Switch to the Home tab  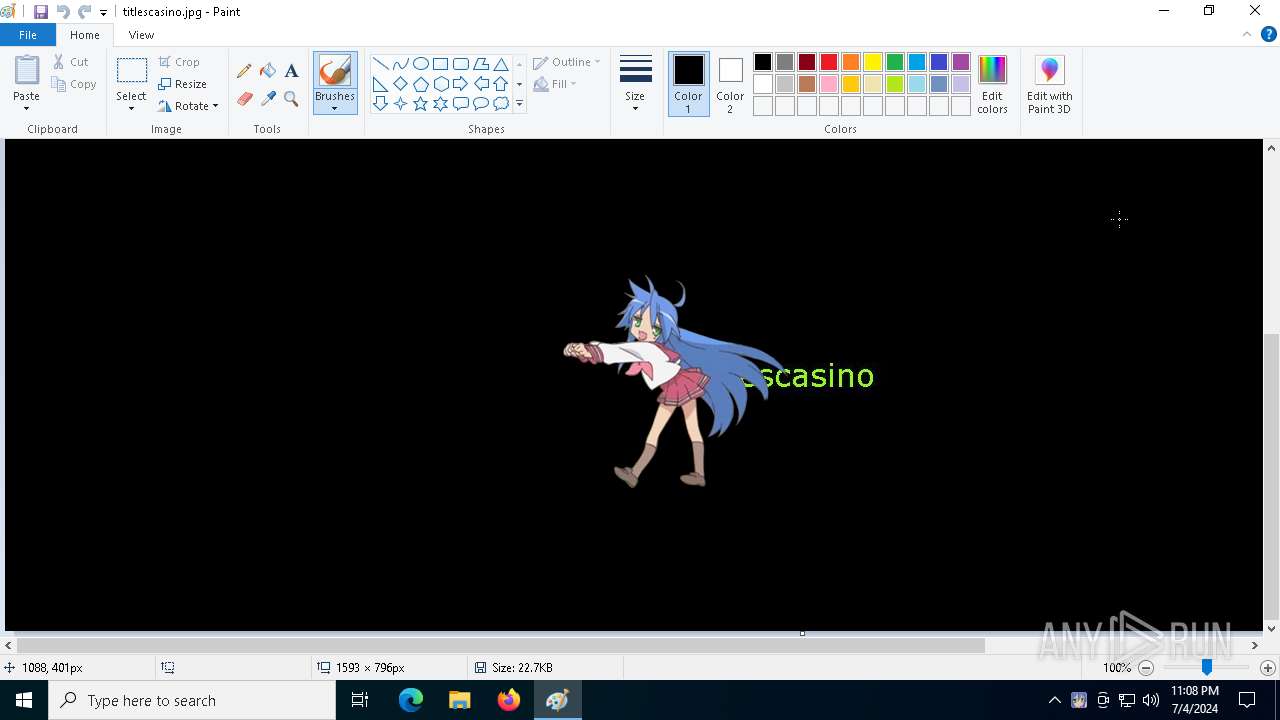[x=85, y=35]
